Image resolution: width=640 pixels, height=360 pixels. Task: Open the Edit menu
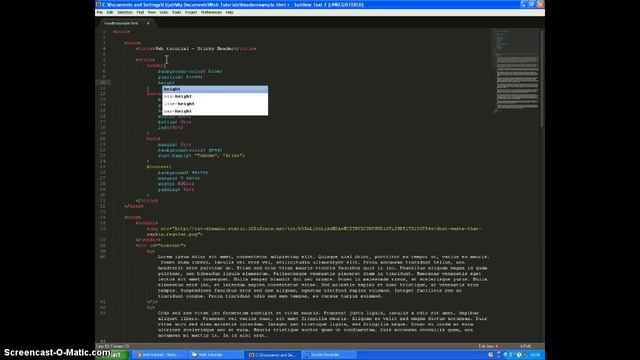coord(109,13)
